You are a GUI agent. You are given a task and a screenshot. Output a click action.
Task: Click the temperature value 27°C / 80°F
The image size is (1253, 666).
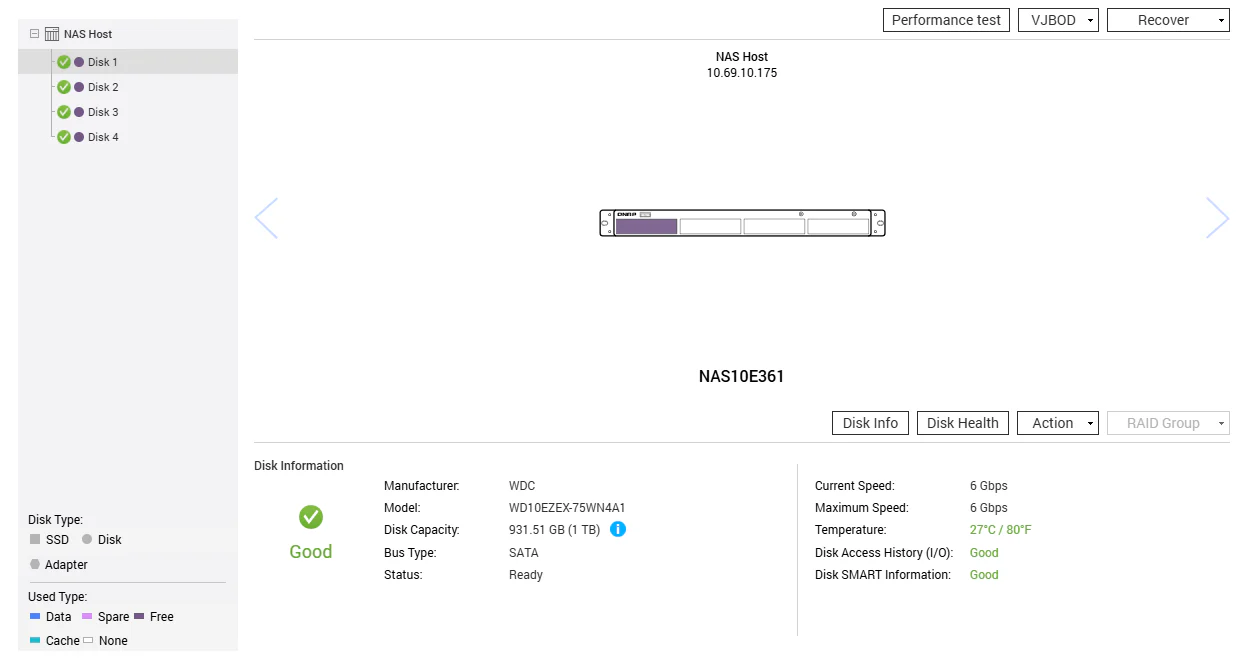[1001, 530]
